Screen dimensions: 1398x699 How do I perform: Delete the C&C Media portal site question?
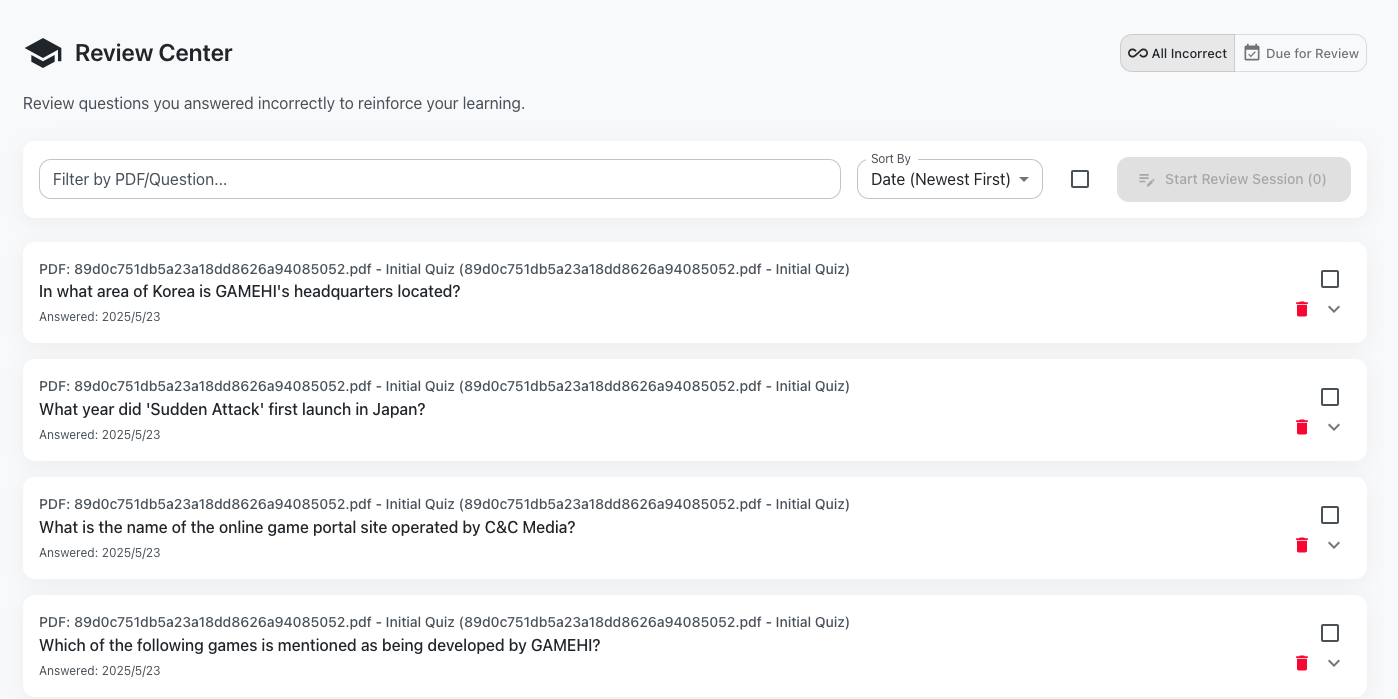coord(1301,545)
